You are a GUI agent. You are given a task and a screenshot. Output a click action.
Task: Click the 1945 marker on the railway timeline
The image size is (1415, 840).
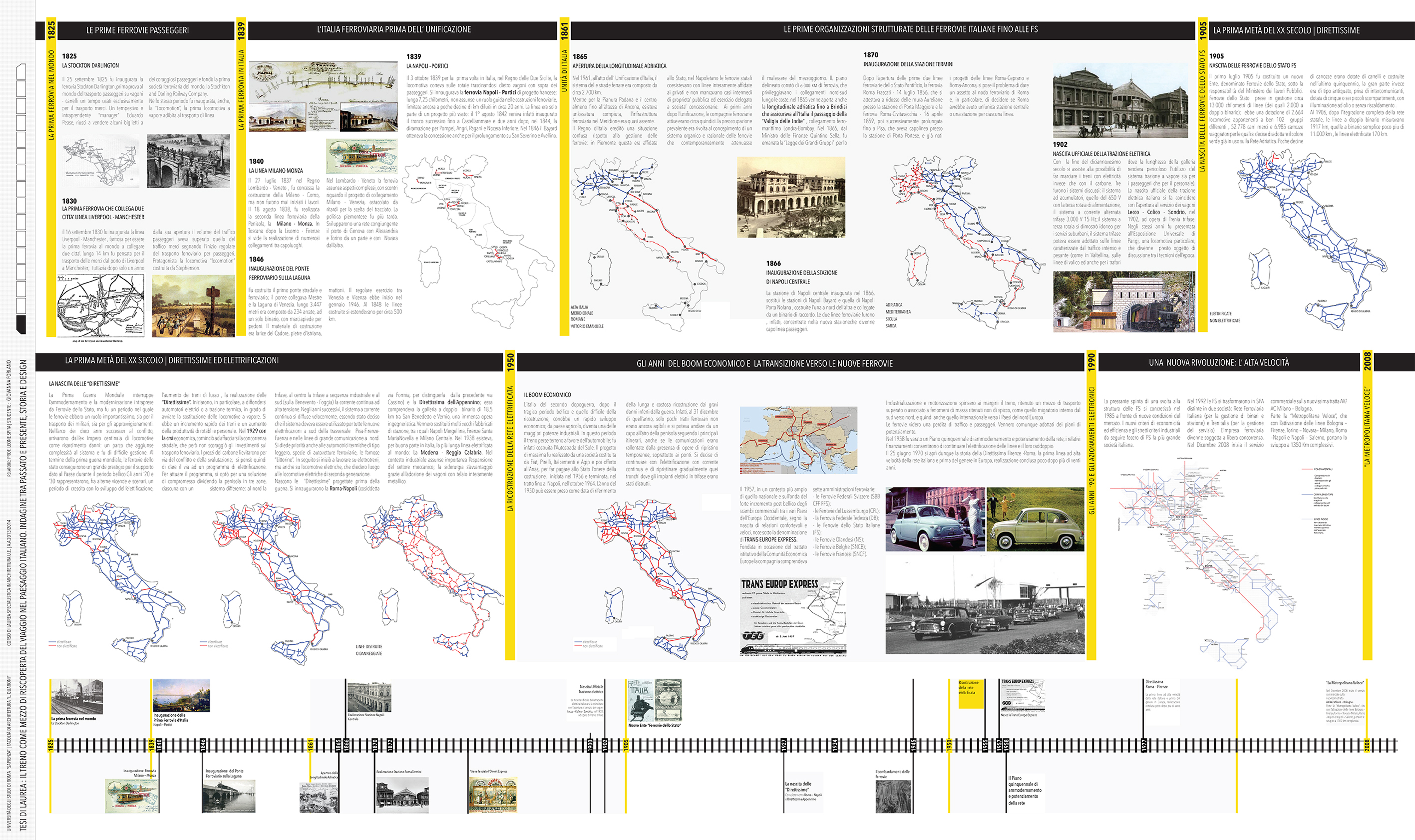pos(913,745)
